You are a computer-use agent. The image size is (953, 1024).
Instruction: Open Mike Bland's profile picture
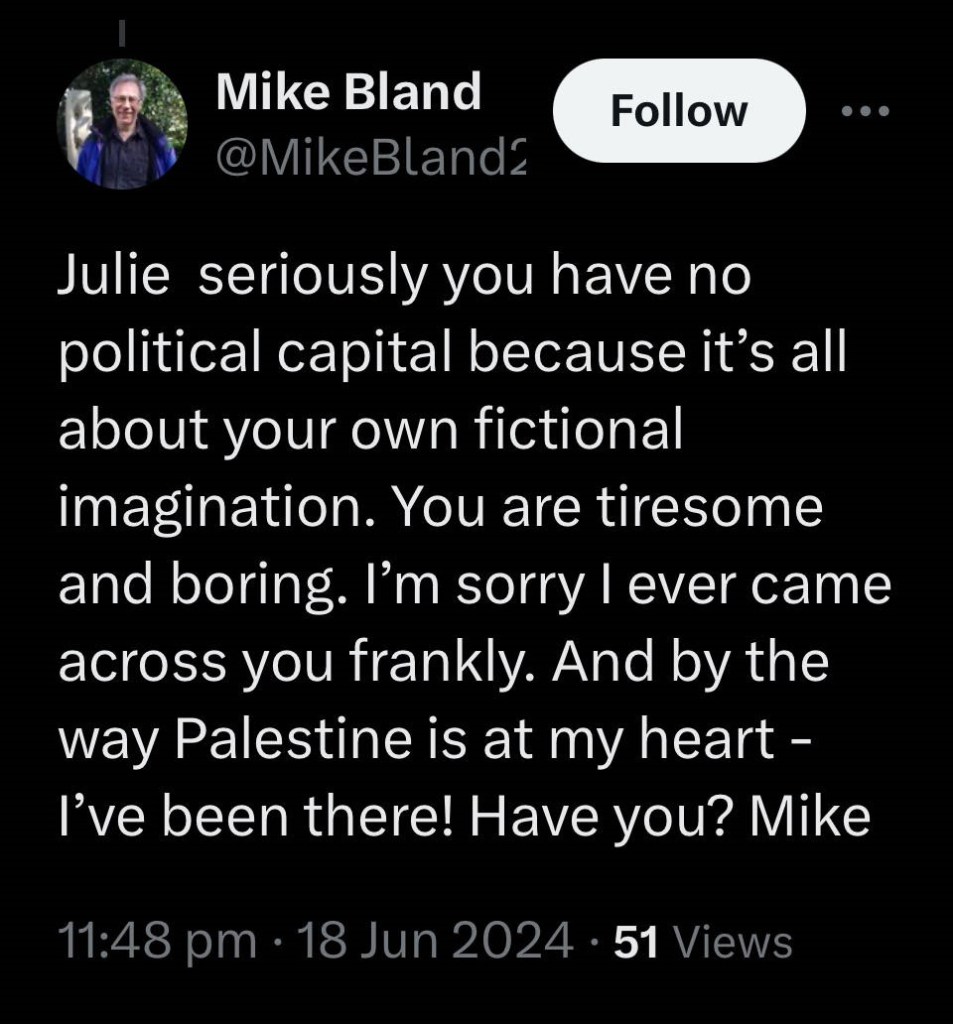point(124,124)
